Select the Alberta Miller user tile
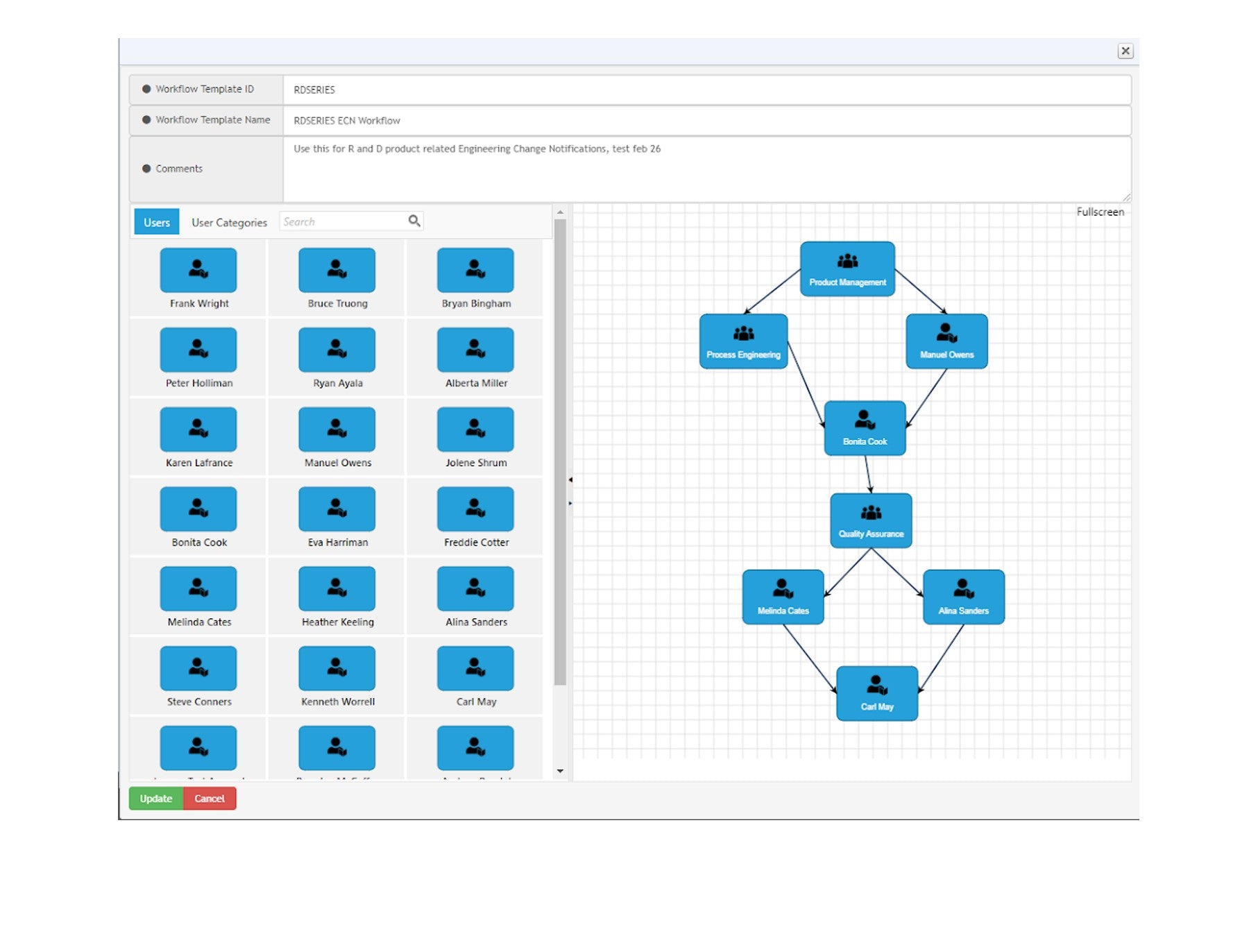 (x=475, y=350)
